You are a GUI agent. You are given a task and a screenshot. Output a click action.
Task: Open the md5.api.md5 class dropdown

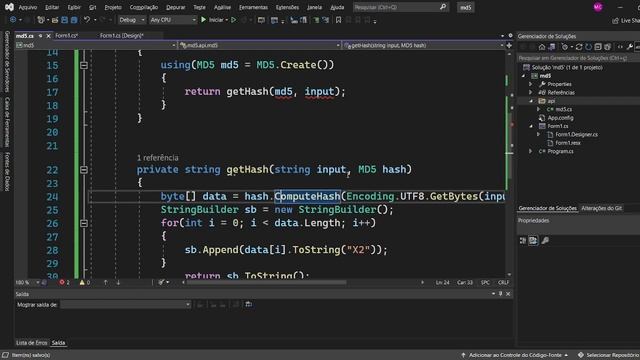click(x=260, y=45)
